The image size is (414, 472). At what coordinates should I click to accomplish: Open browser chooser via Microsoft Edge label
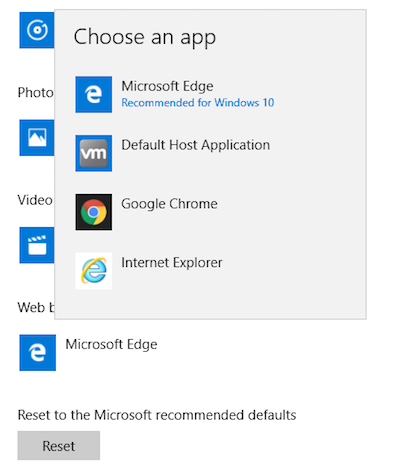pyautogui.click(x=111, y=344)
